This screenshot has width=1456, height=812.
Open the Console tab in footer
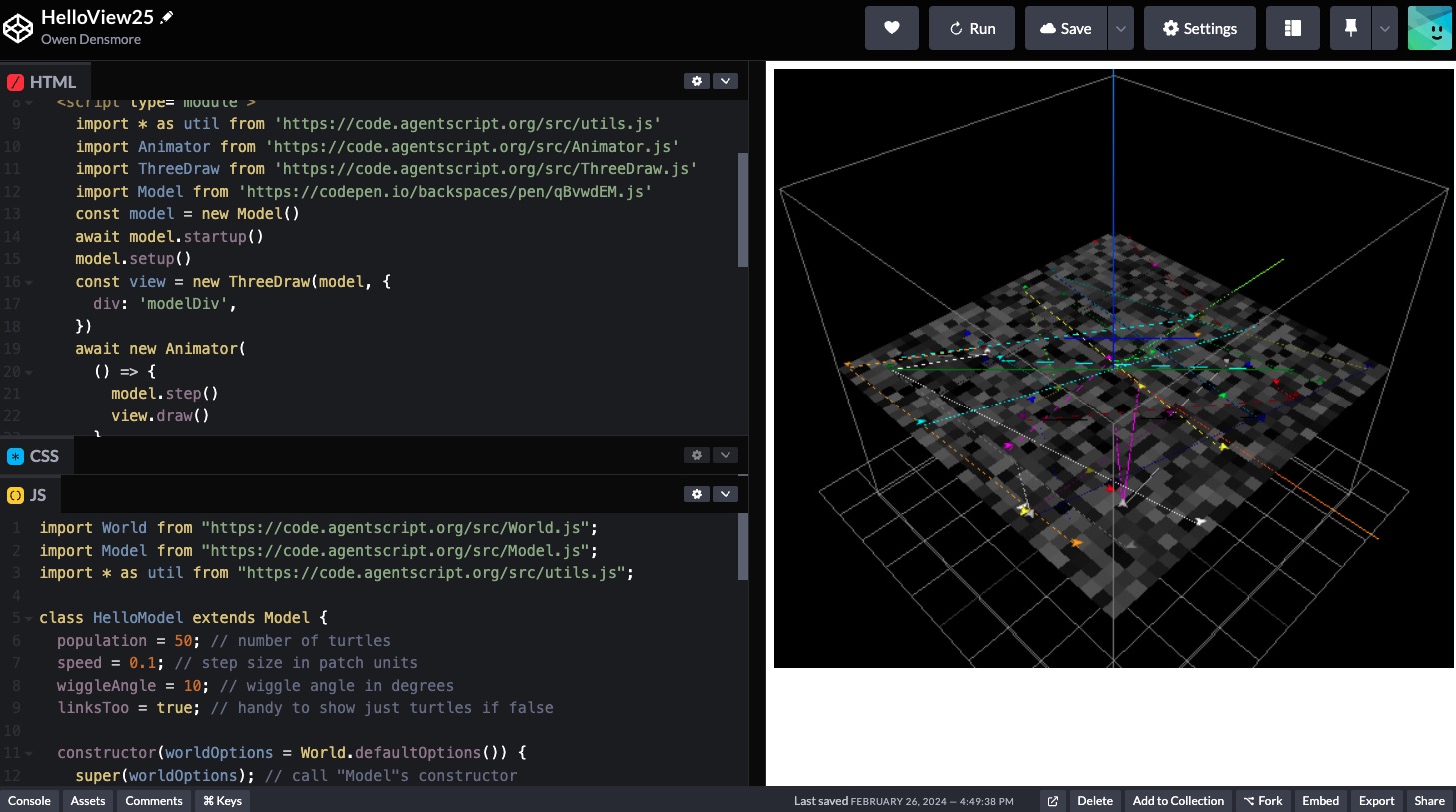[x=29, y=801]
